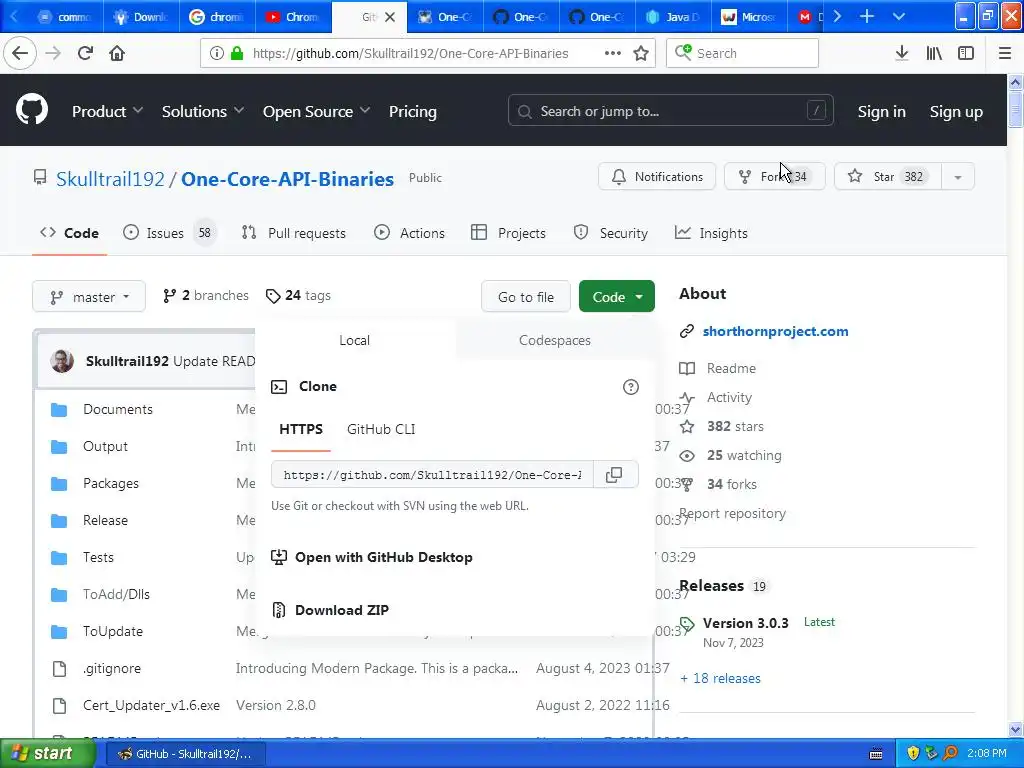The width and height of the screenshot is (1024, 768).
Task: Click the antivirus shield tray icon
Action: 913,753
